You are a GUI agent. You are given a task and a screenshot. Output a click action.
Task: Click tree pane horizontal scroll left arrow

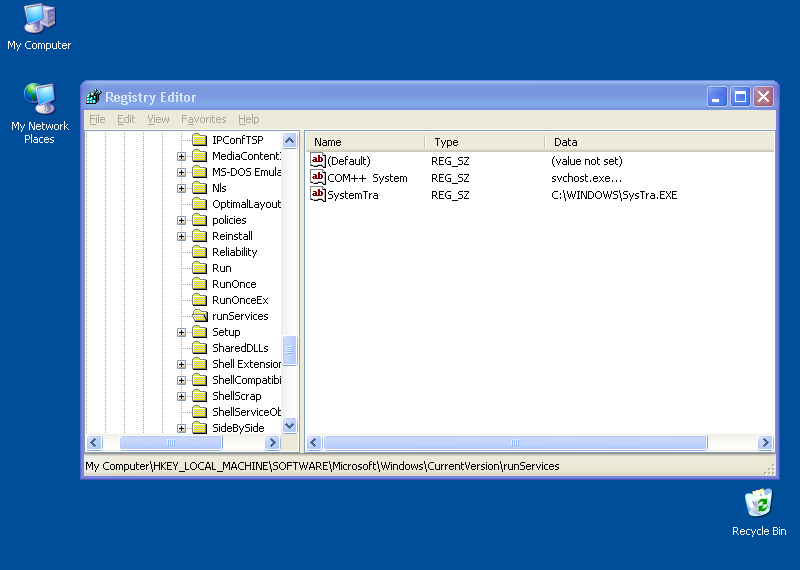(94, 442)
